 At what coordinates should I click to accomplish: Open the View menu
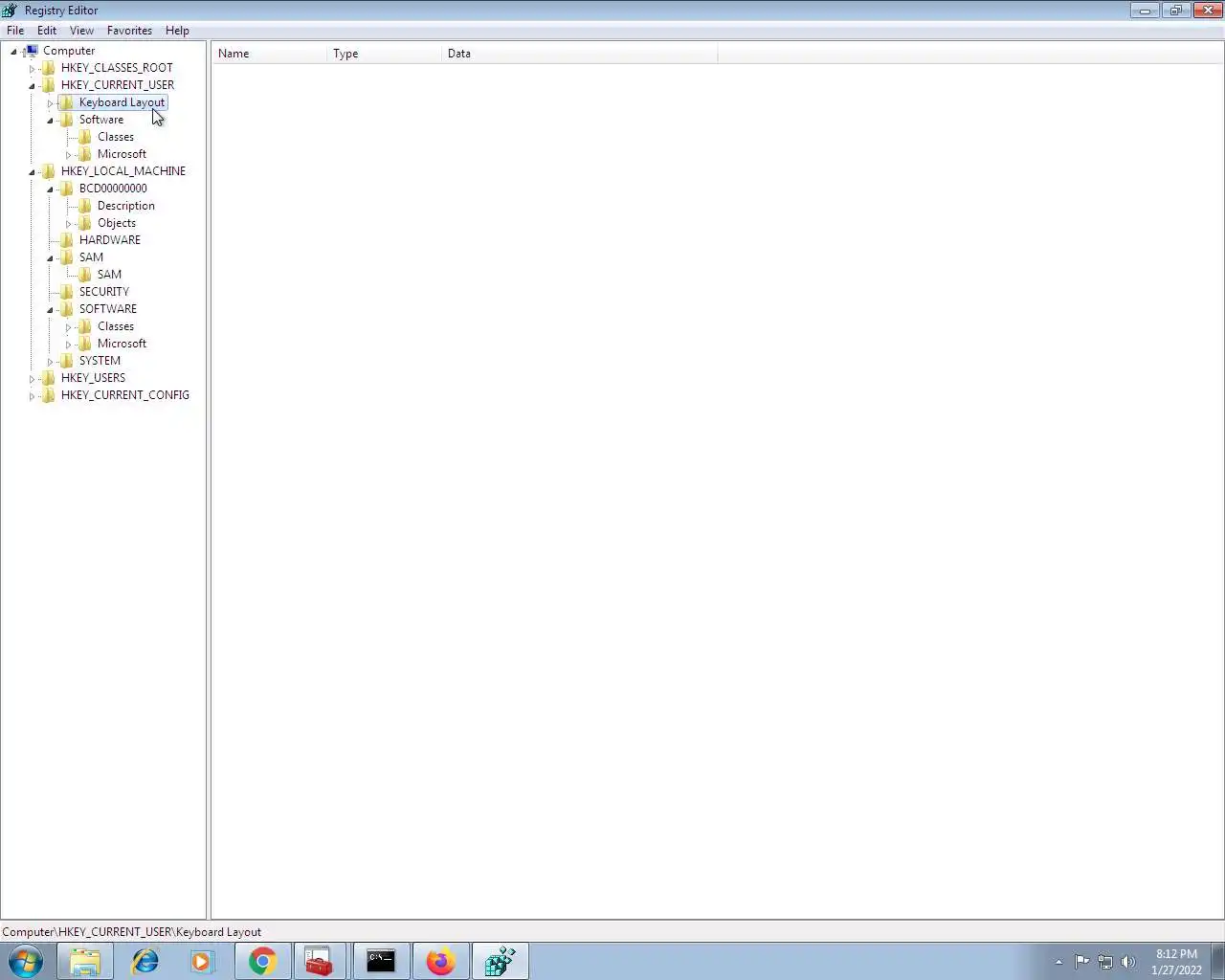(82, 31)
